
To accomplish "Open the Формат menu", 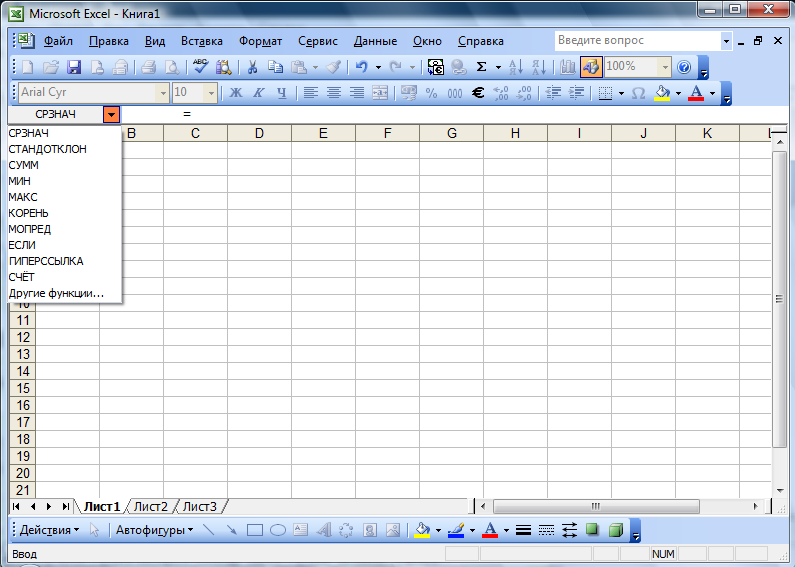I will click(261, 41).
